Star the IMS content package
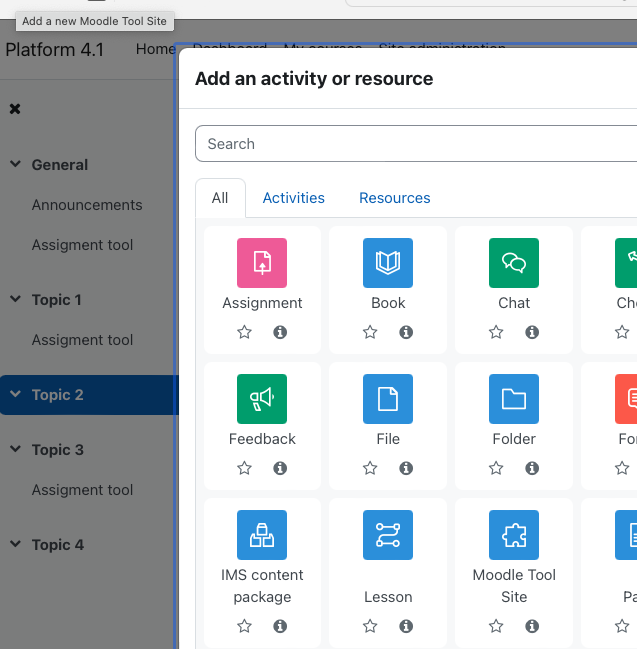Image resolution: width=637 pixels, height=649 pixels. 244,626
